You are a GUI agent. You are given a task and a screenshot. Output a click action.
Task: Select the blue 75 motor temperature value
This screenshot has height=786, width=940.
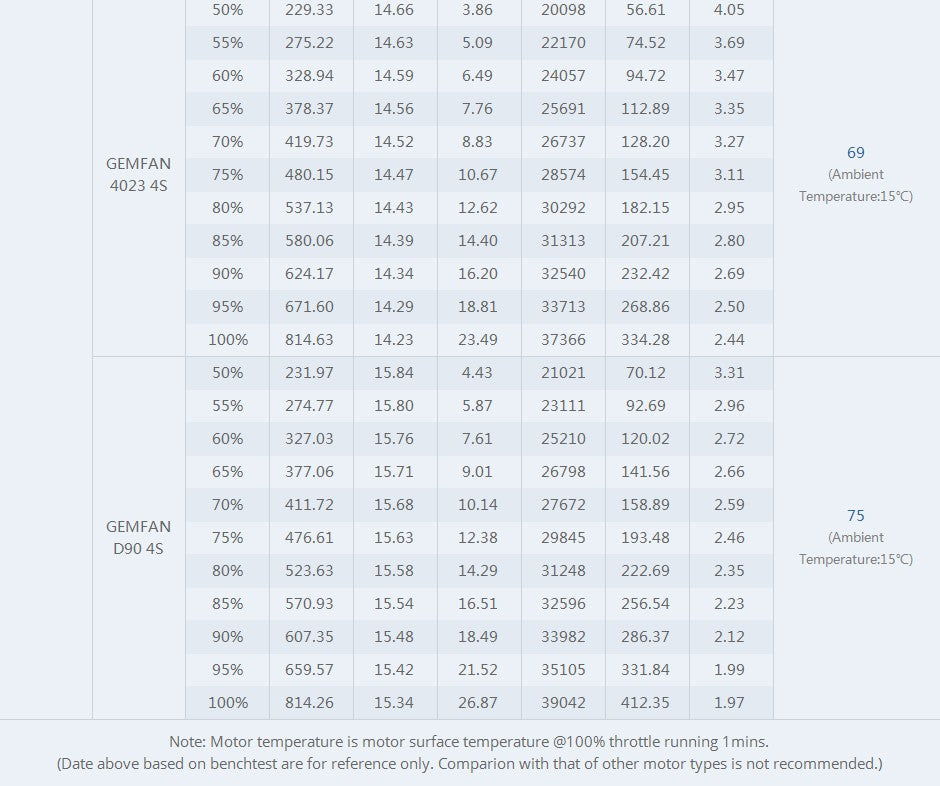[x=855, y=516]
